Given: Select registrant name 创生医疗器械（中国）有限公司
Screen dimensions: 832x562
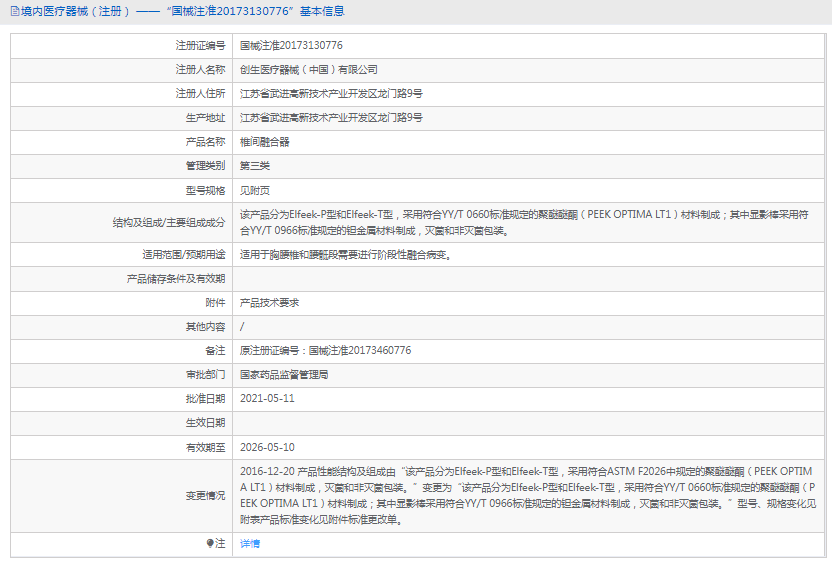Looking at the screenshot, I should tap(309, 70).
